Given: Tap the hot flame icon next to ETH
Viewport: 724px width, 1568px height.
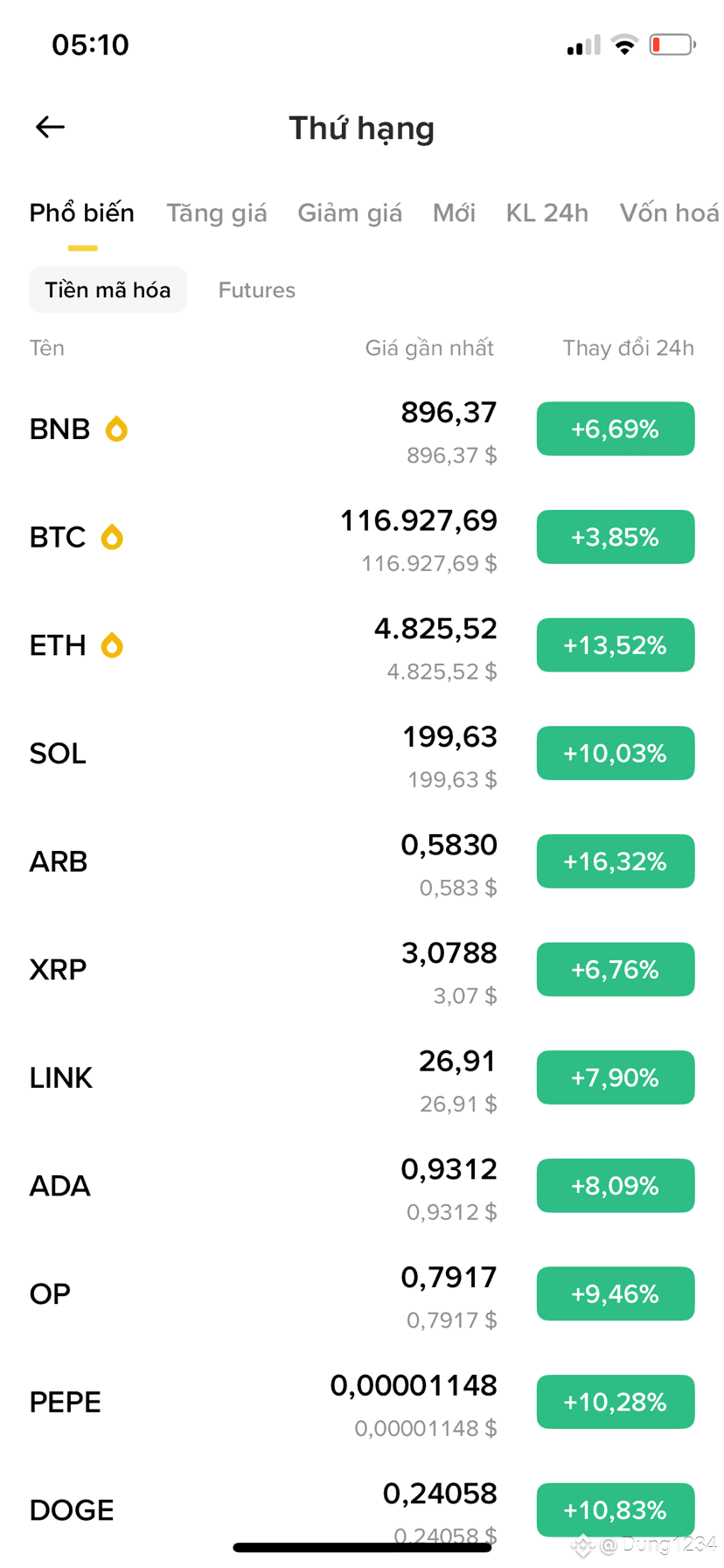Looking at the screenshot, I should click(x=112, y=645).
